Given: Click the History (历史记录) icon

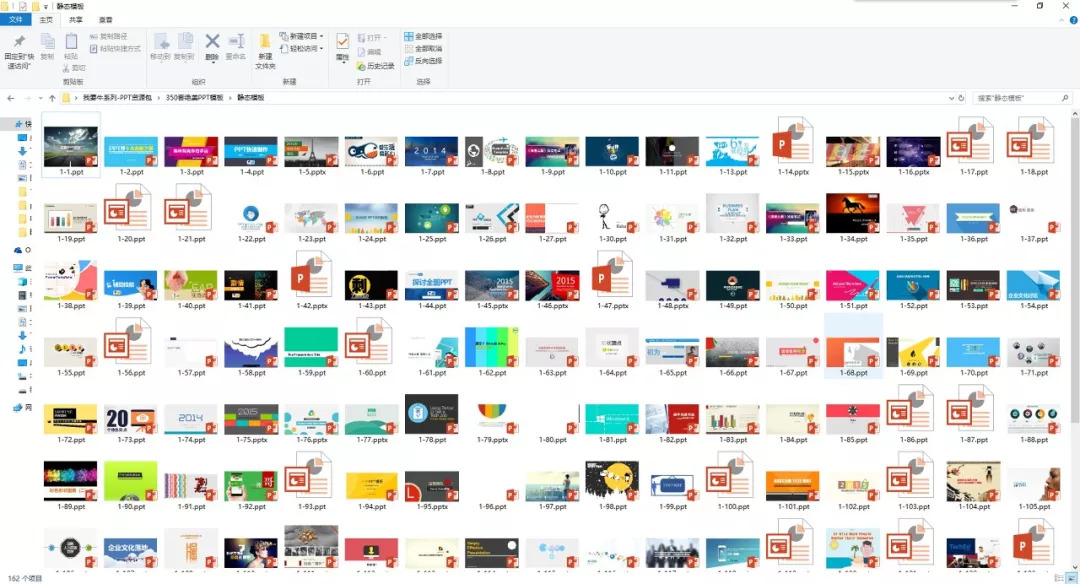Looking at the screenshot, I should [361, 66].
